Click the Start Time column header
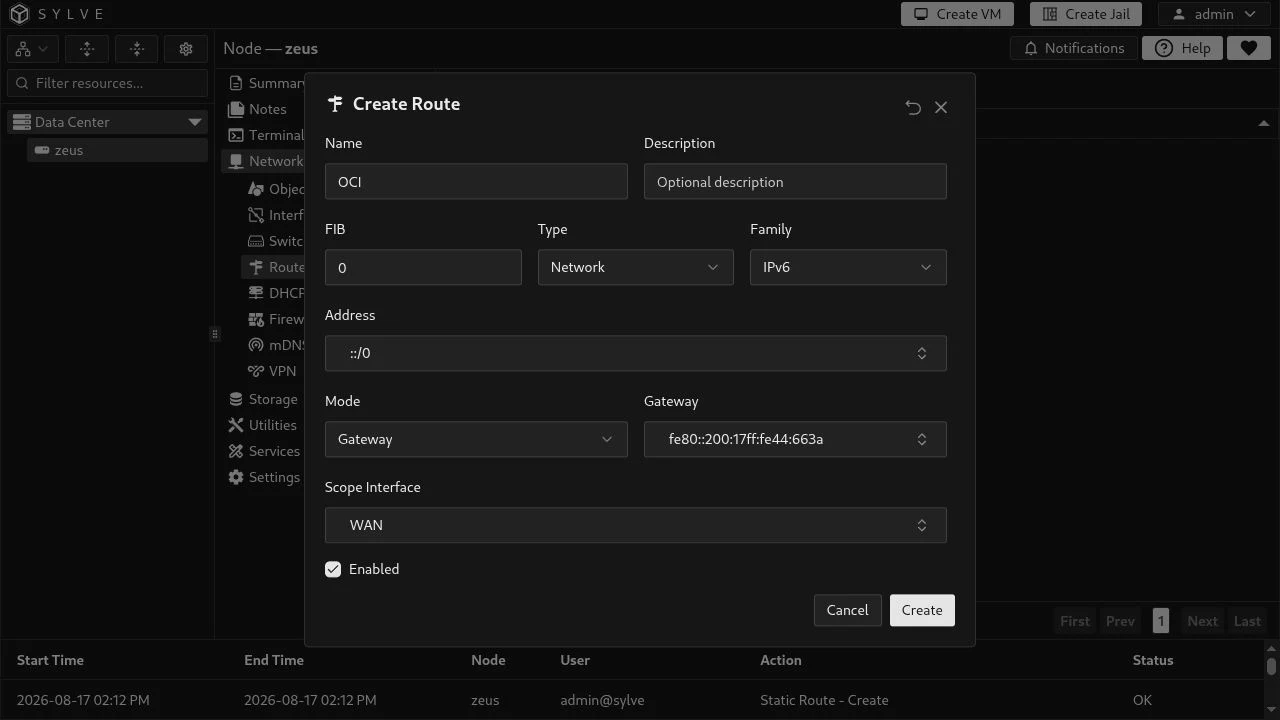Screen dimensions: 1280x720 click(50, 660)
